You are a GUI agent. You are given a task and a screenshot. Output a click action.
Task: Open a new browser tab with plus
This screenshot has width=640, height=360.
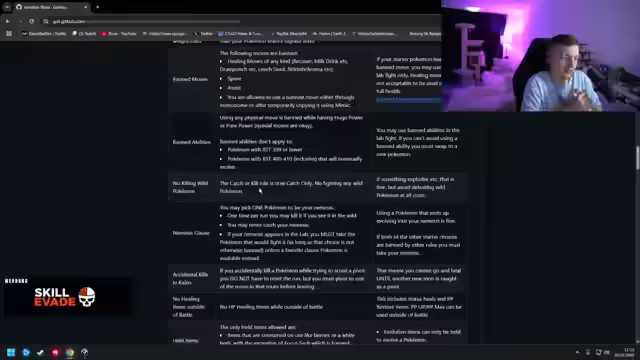[x=98, y=7]
